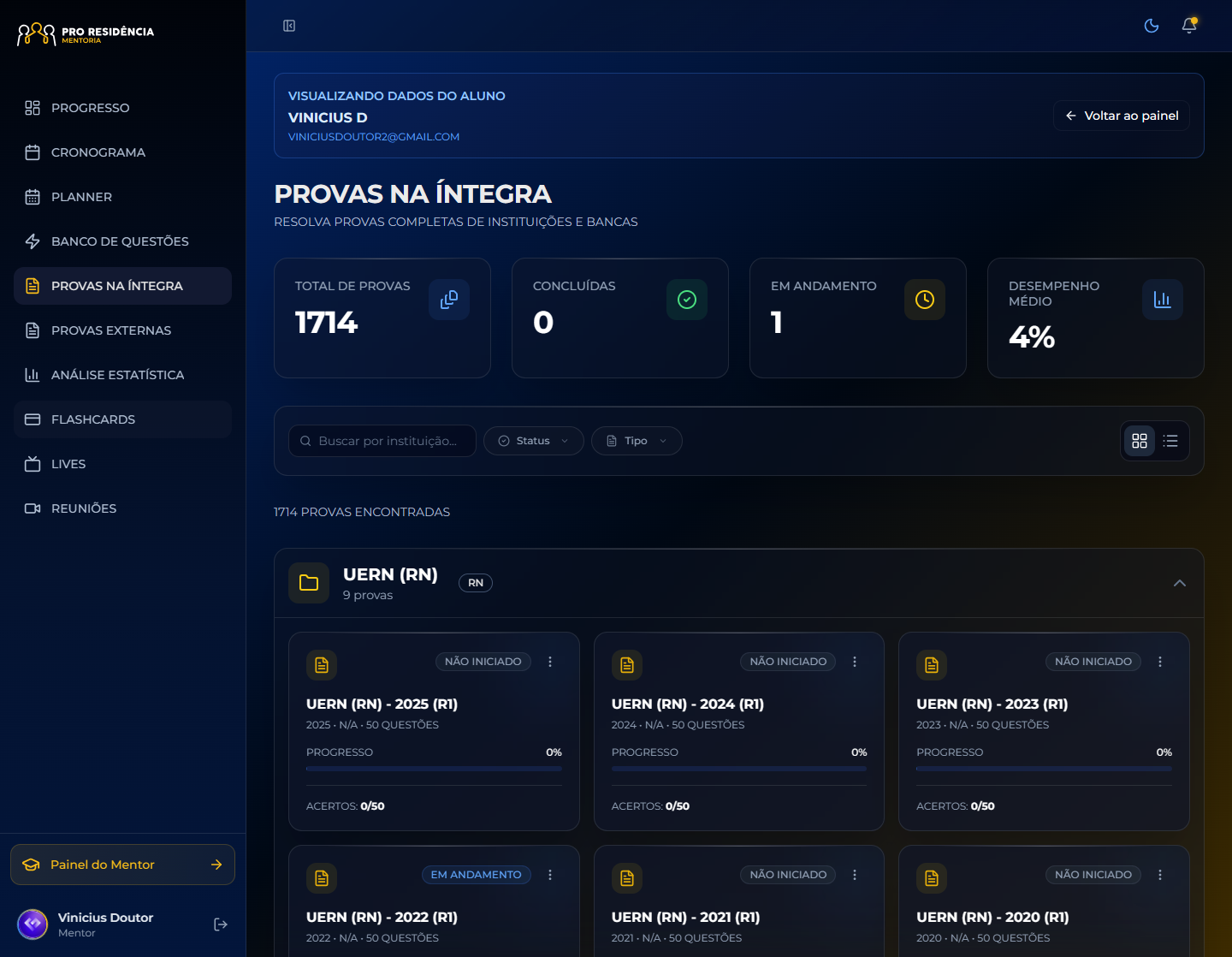Collapse the sidebar with the panel toggle icon

coord(289,26)
